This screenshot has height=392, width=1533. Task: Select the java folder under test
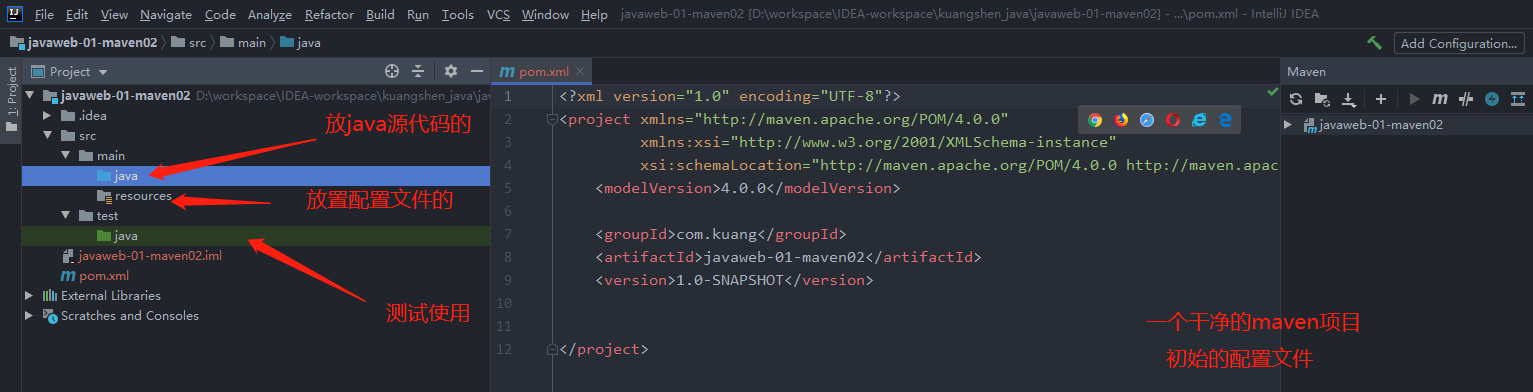coord(255,236)
